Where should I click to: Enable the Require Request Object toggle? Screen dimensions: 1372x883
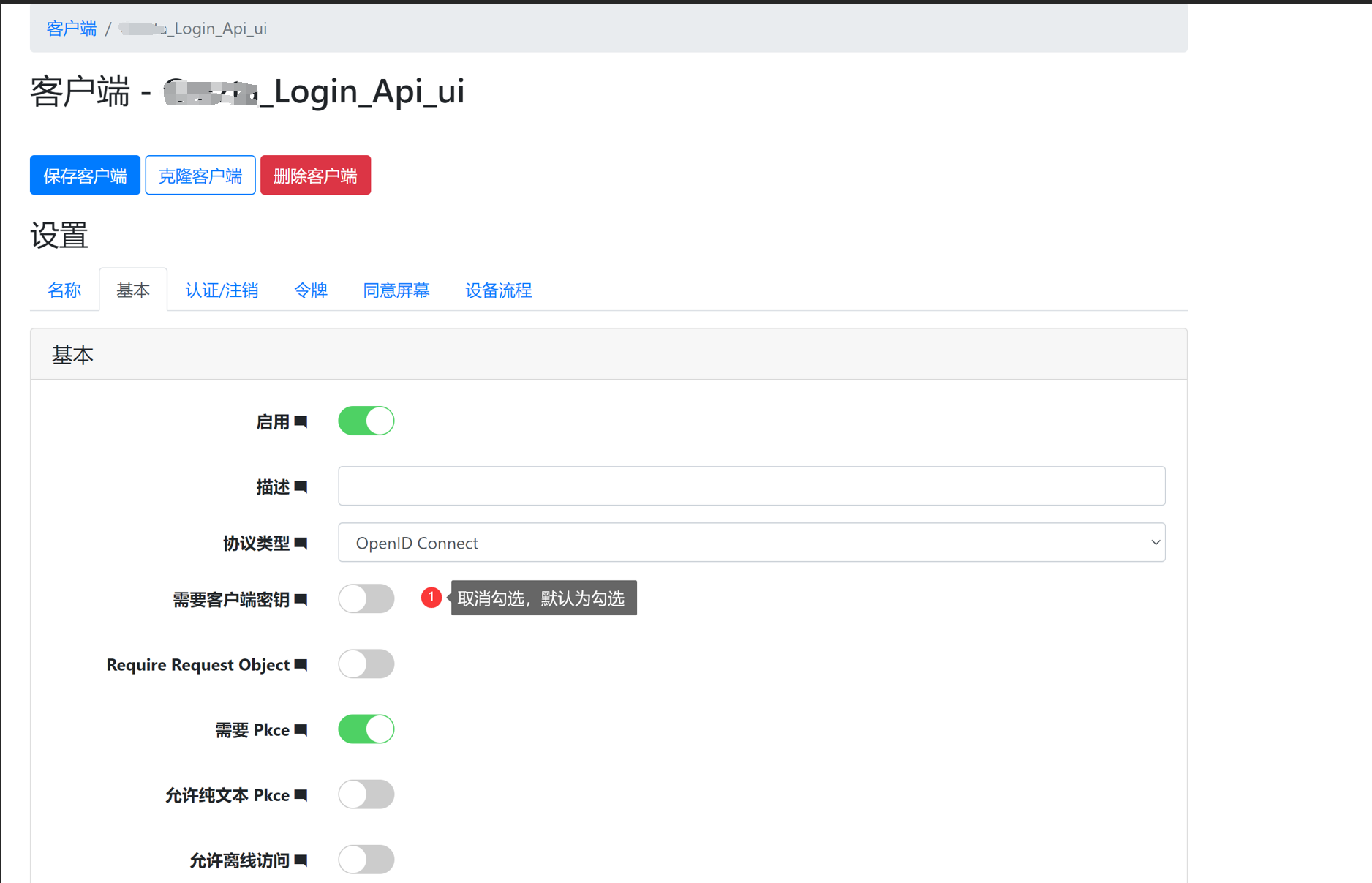point(366,664)
